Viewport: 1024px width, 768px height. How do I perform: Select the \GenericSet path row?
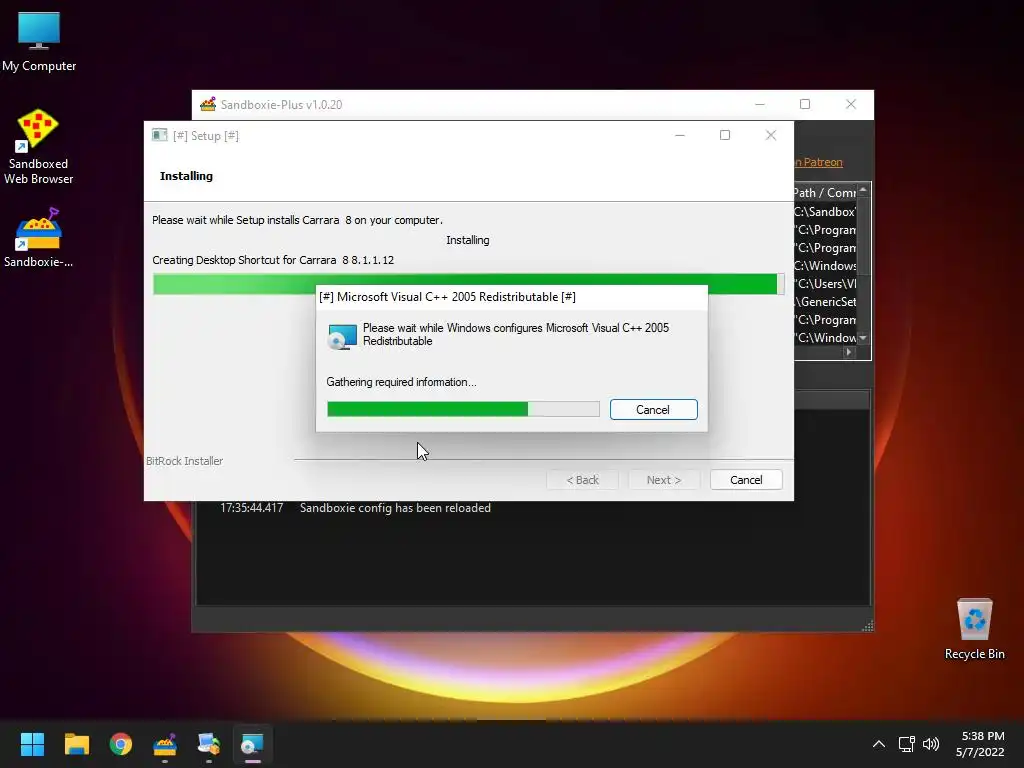click(x=825, y=302)
